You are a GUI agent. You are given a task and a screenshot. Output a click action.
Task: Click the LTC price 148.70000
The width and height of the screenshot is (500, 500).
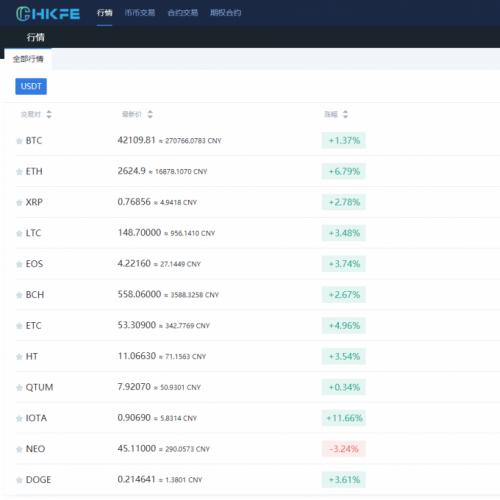[x=139, y=232]
